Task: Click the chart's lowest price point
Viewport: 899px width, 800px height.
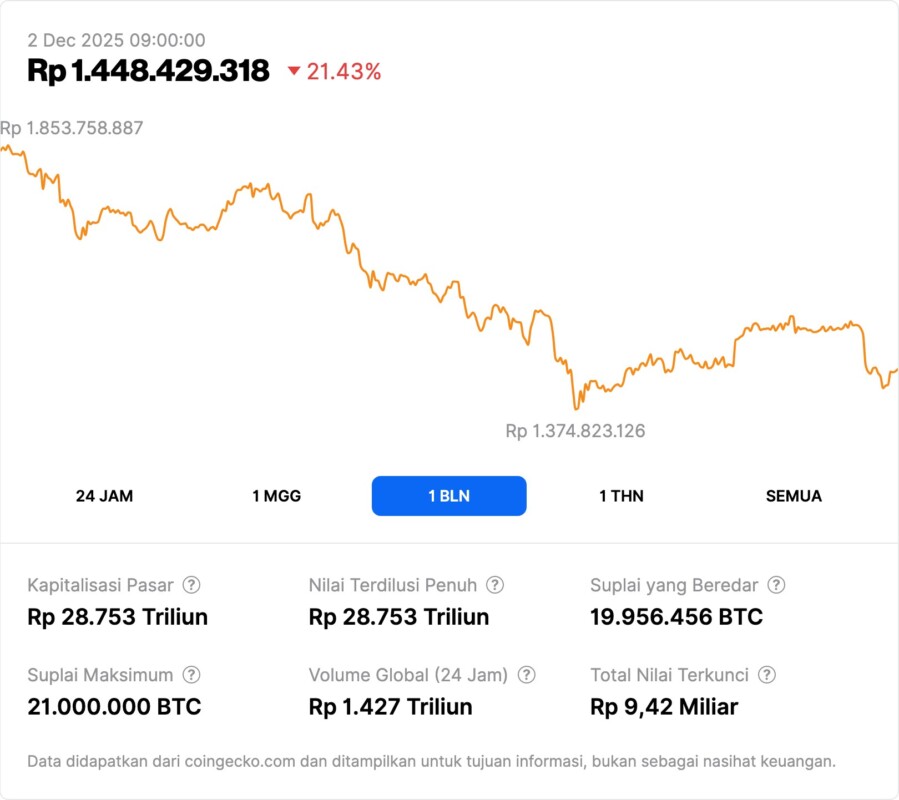Action: coord(575,408)
